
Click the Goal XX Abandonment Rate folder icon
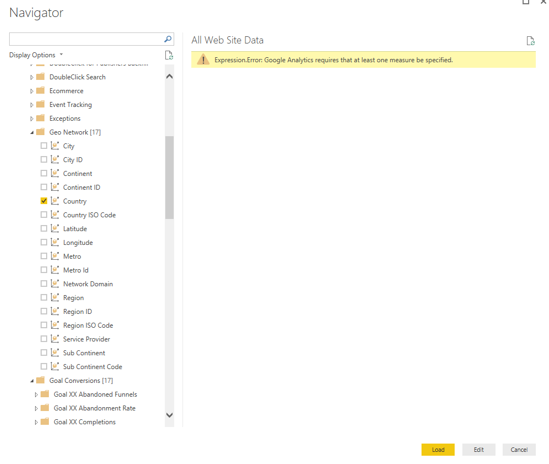click(x=45, y=408)
